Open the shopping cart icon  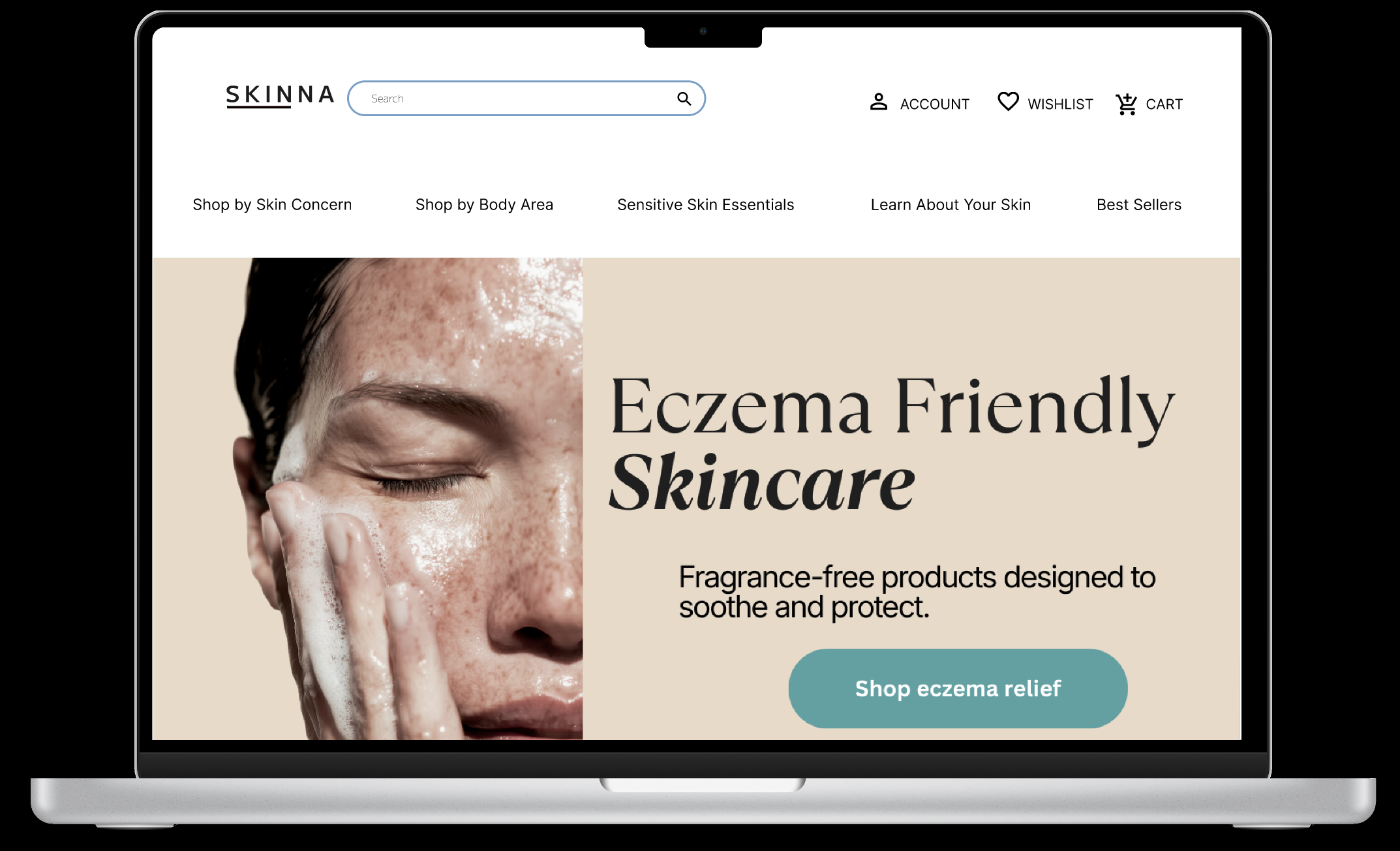1126,104
